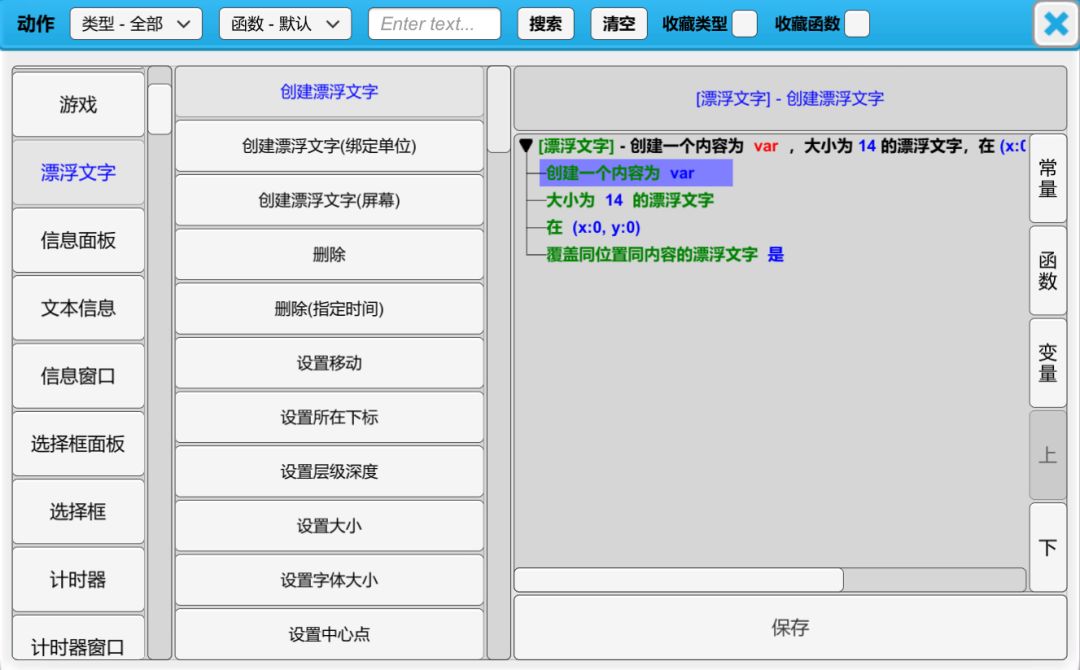Image resolution: width=1080 pixels, height=670 pixels.
Task: Select the 计时器 category tab
Action: pyautogui.click(x=78, y=580)
